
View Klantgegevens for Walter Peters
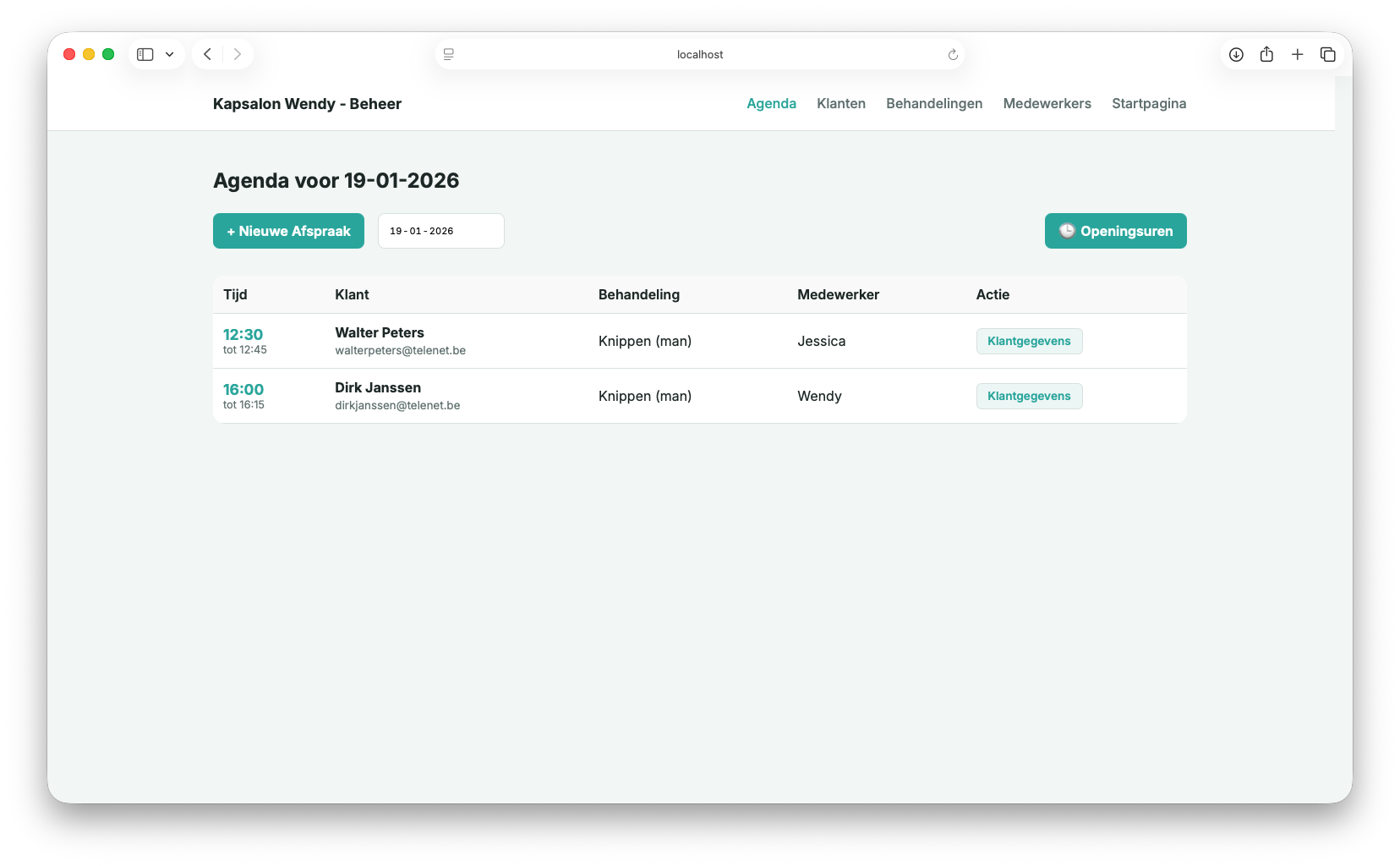click(x=1029, y=341)
